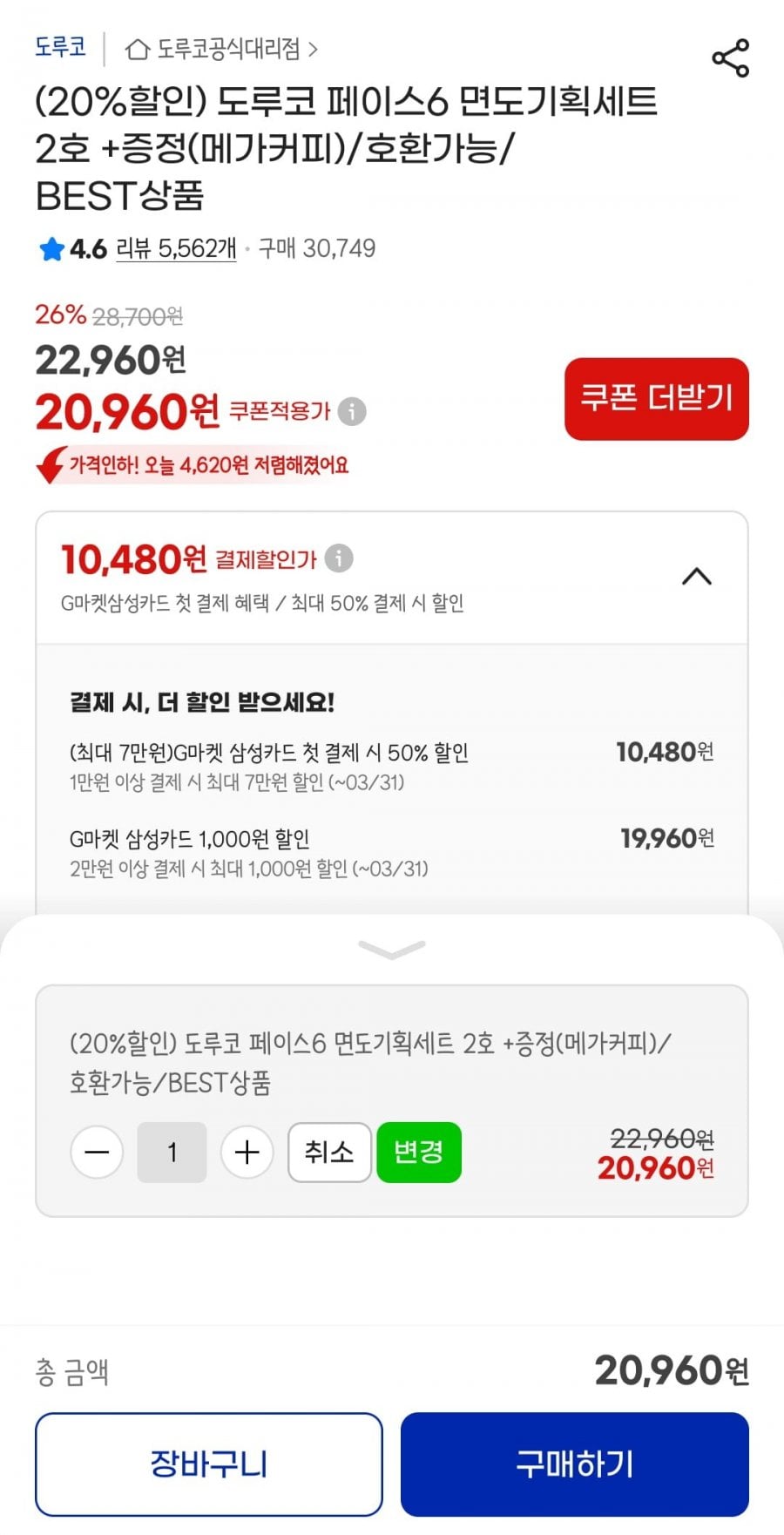Tap the blue star rating icon
784x1535 pixels.
click(x=51, y=249)
